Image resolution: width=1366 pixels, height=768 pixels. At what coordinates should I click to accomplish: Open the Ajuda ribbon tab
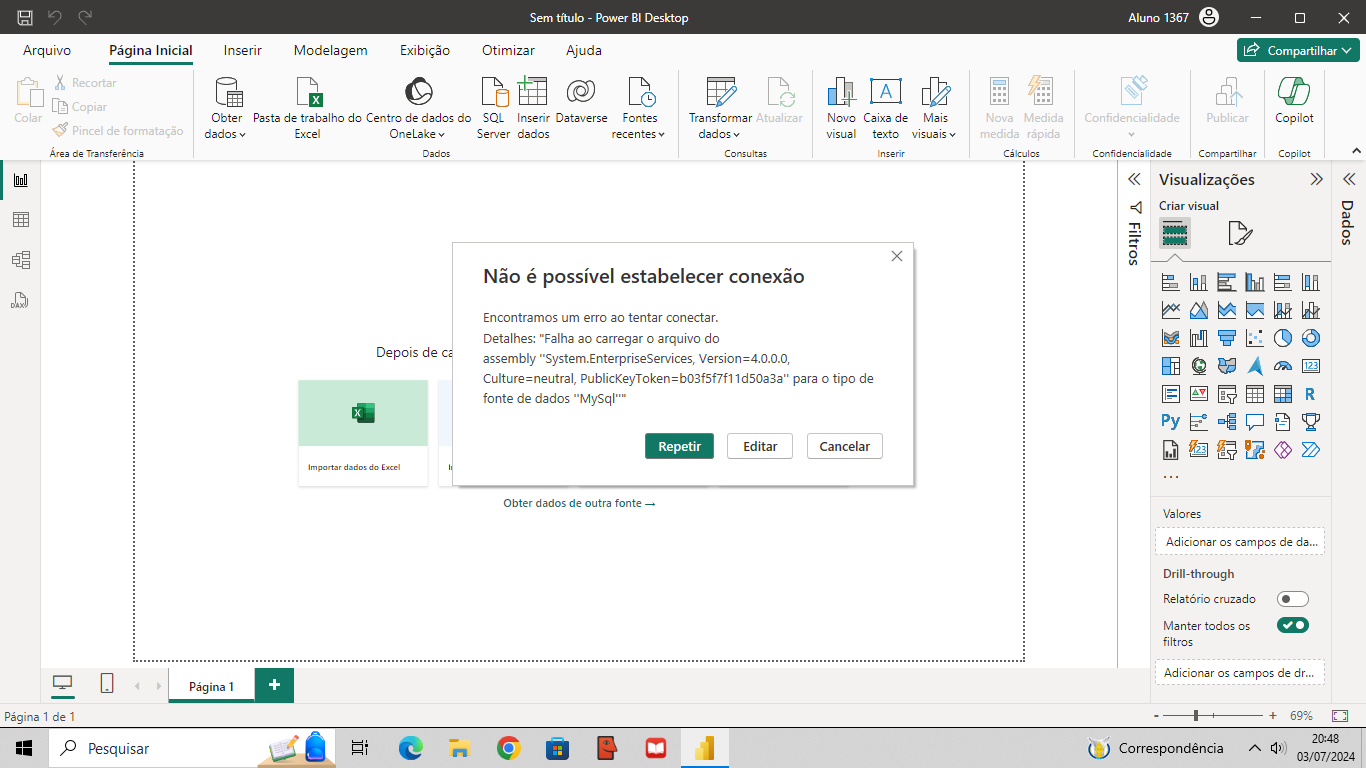584,50
